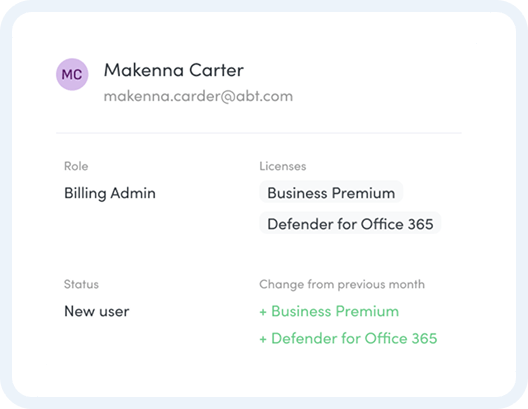Open the makenna.carder@abt.com email address
Image resolution: width=528 pixels, height=409 pixels.
198,96
